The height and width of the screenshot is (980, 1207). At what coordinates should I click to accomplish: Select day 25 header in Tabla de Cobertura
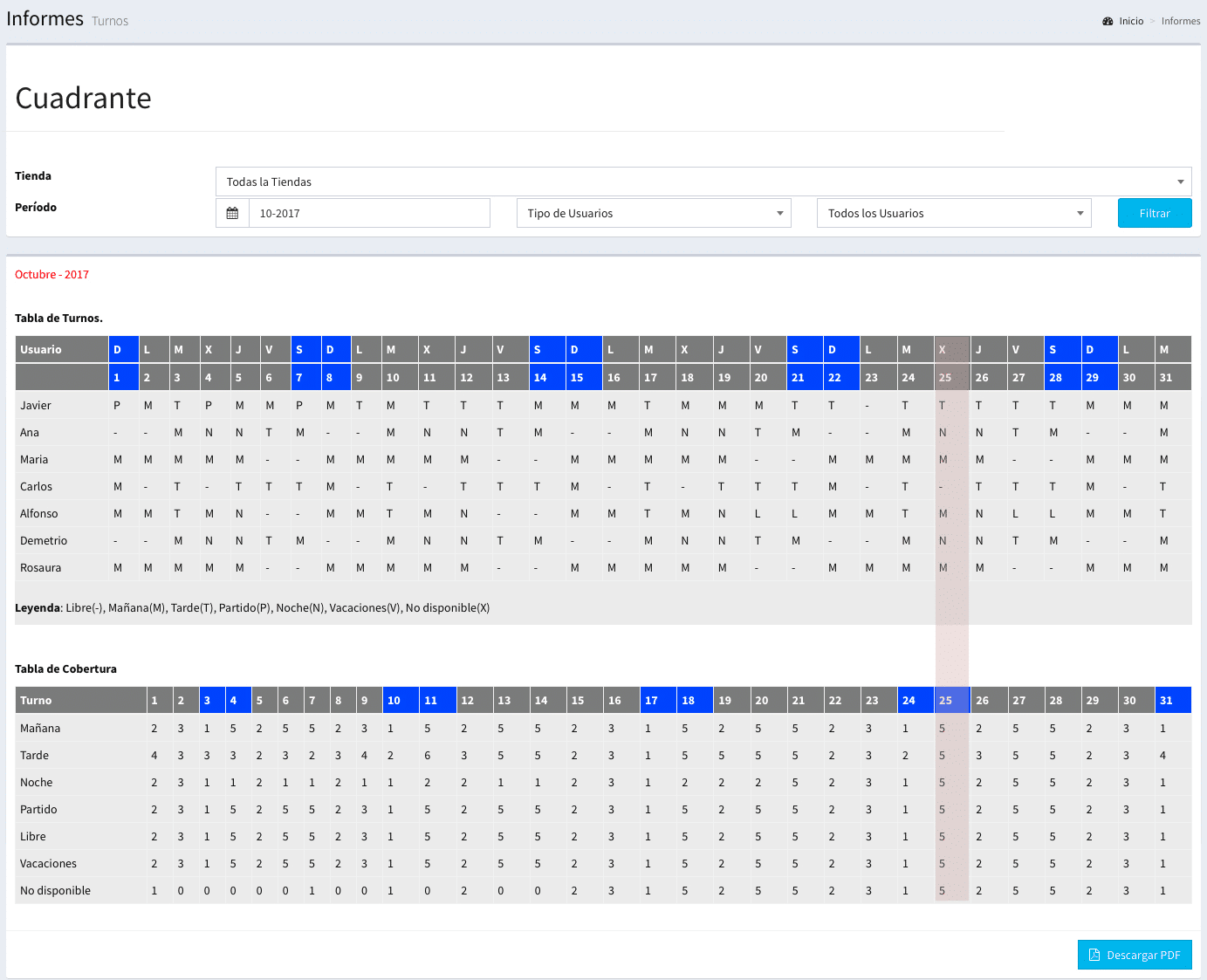pos(946,701)
